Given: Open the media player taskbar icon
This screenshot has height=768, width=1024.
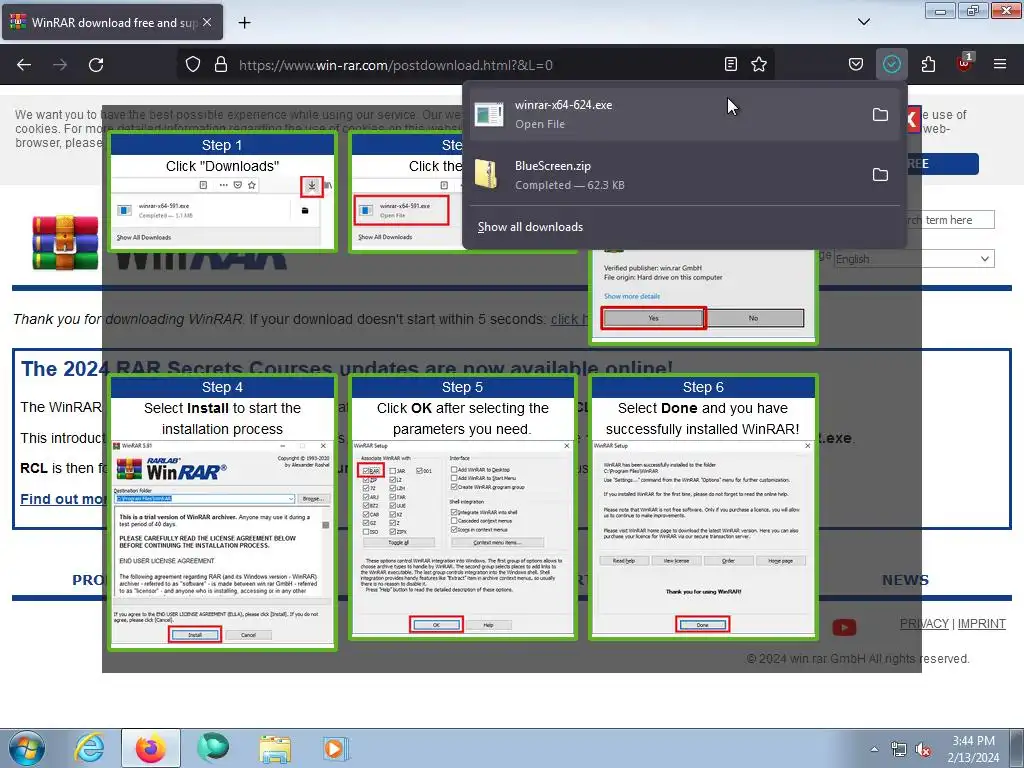Looking at the screenshot, I should click(x=335, y=748).
